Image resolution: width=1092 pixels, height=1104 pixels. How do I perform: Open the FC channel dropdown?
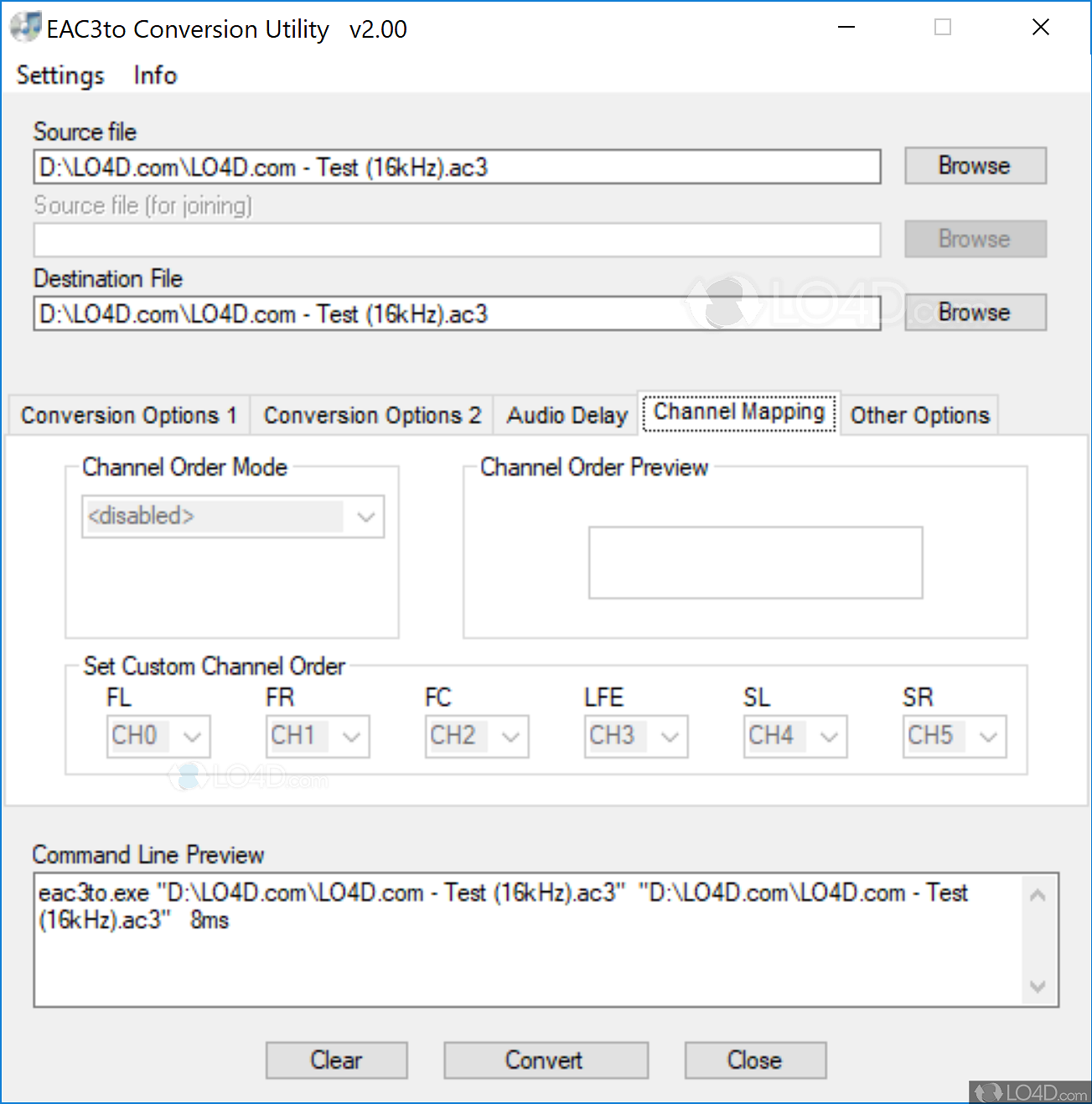tap(477, 737)
